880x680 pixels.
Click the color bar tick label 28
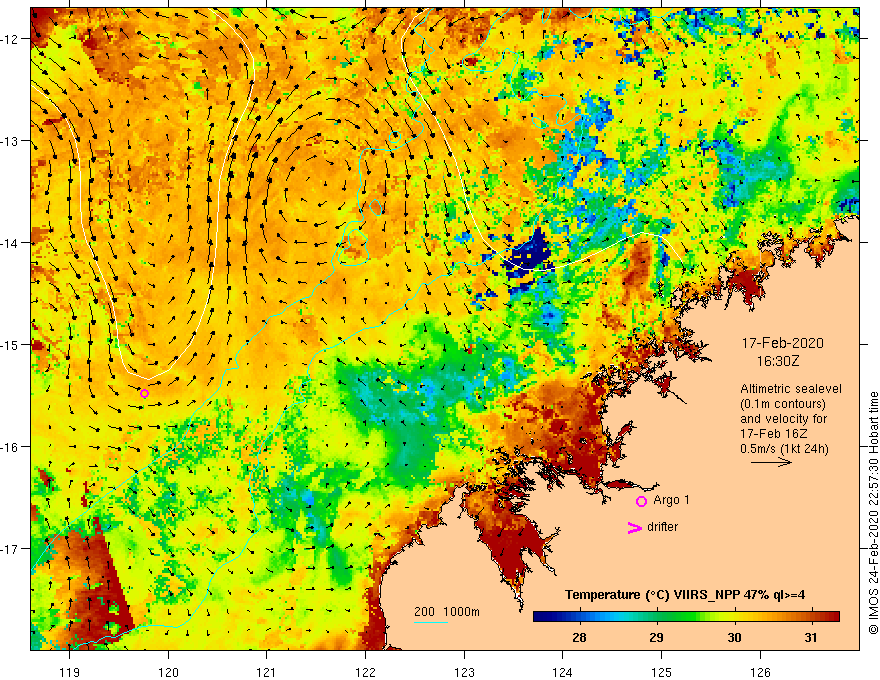click(x=579, y=637)
